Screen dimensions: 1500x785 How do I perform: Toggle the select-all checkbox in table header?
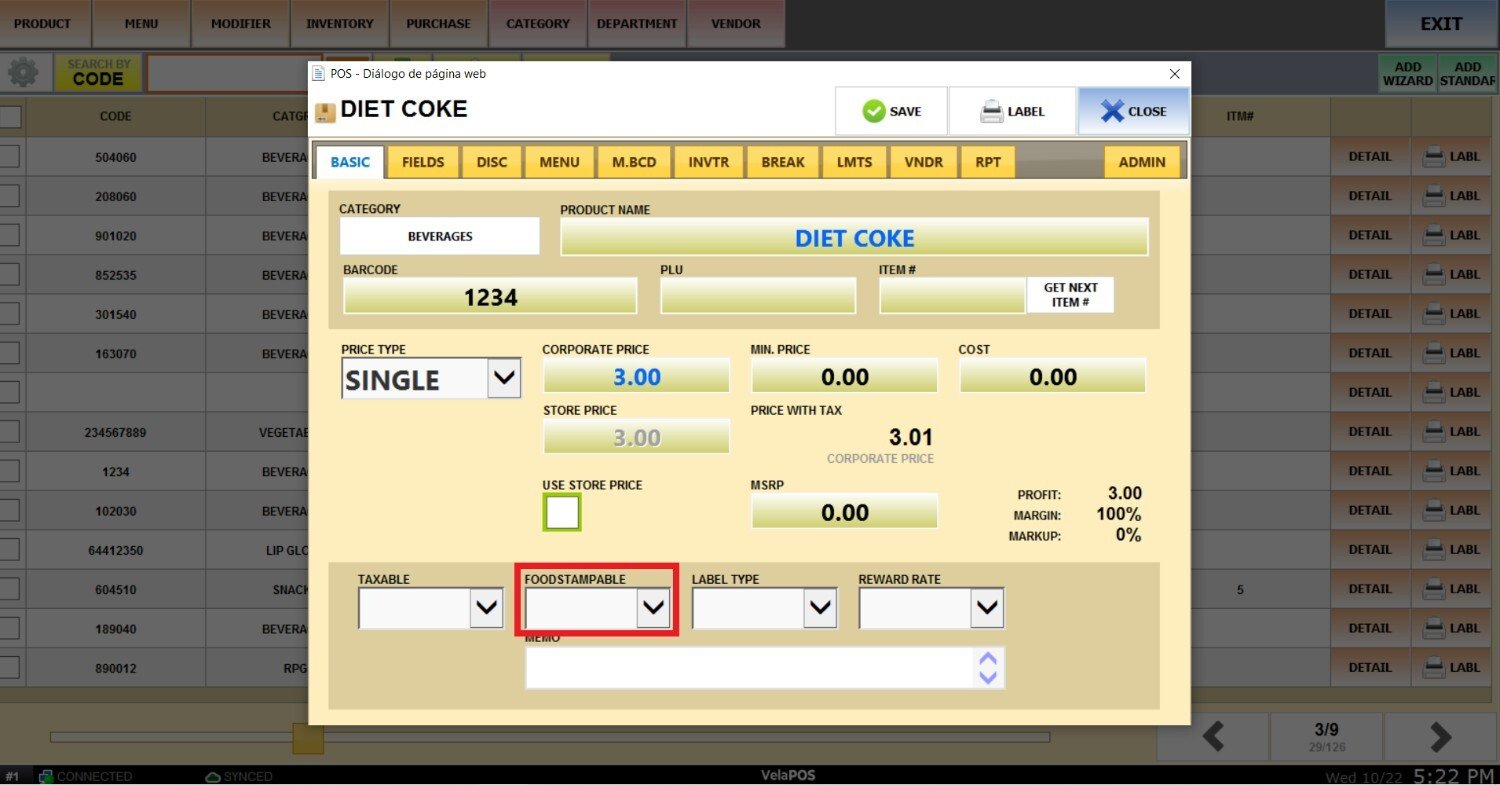click(10, 116)
